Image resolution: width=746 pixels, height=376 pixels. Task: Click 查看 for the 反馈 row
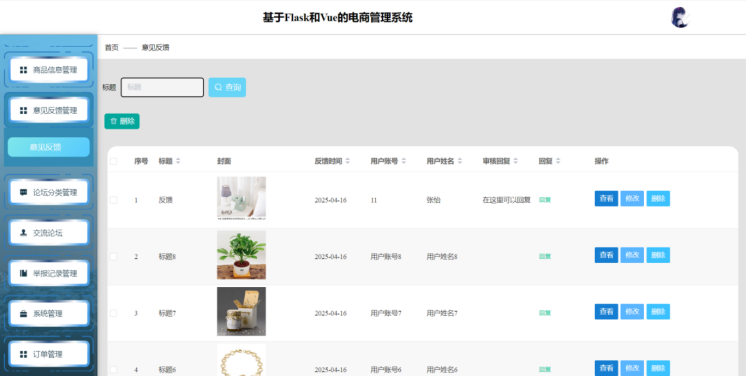(606, 198)
